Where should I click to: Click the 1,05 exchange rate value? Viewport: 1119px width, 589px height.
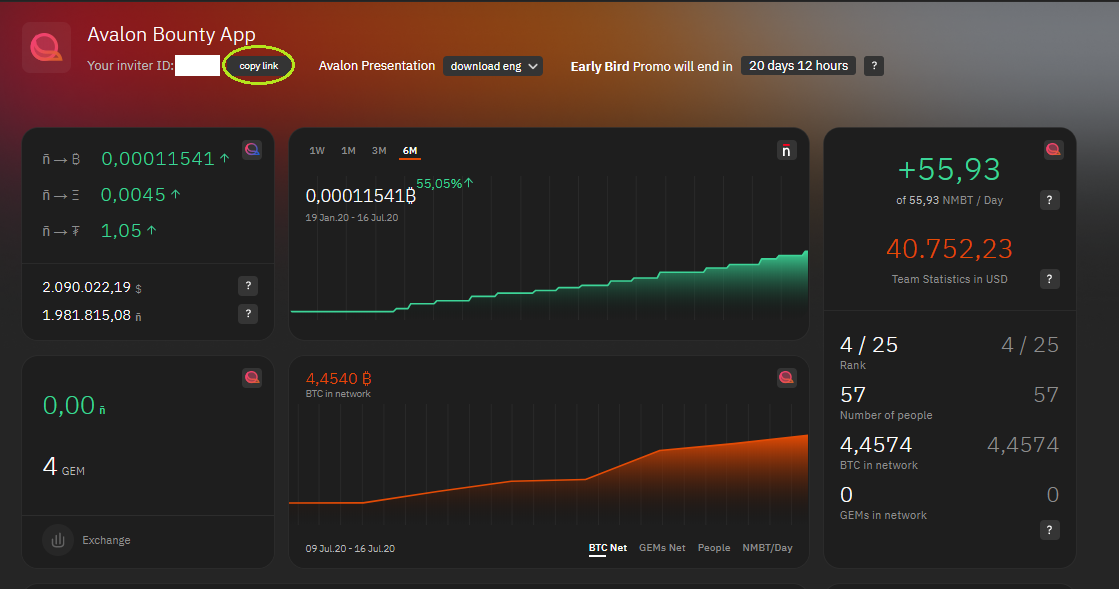click(x=121, y=231)
